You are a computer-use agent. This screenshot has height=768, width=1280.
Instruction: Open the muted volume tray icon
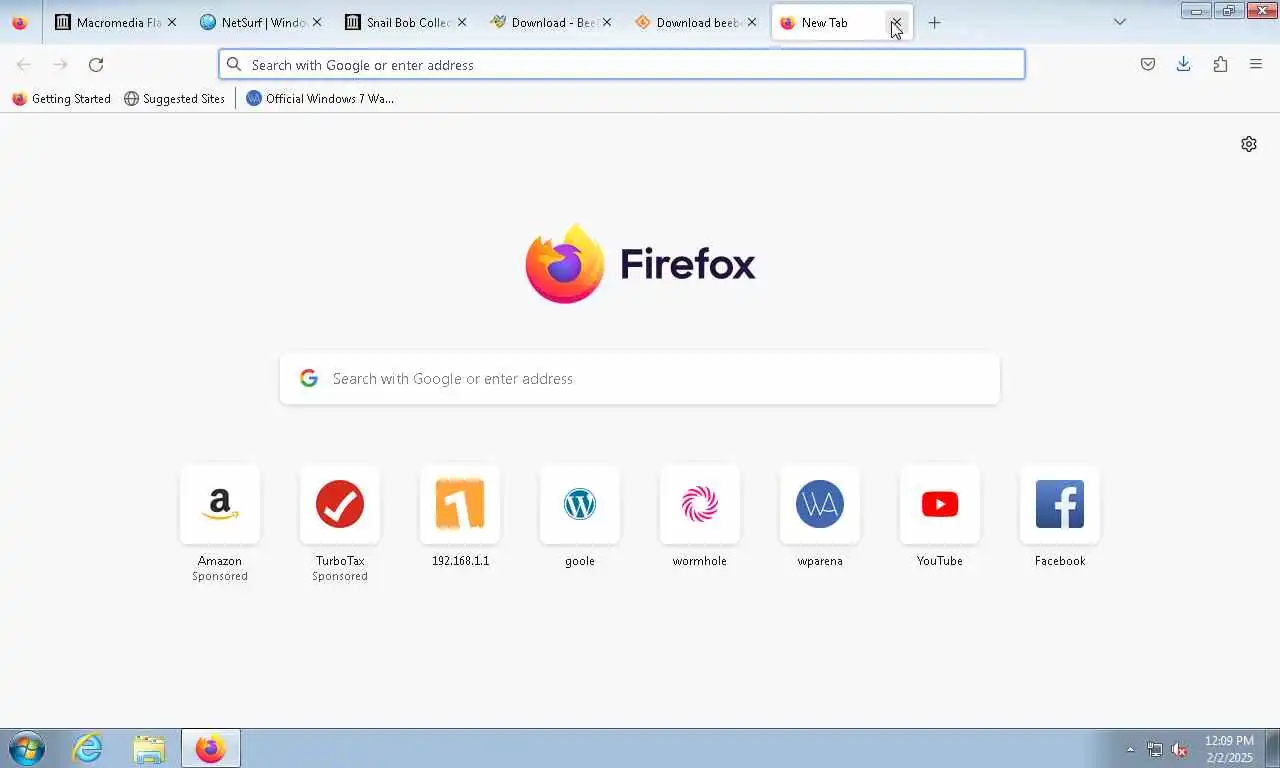[x=1180, y=749]
